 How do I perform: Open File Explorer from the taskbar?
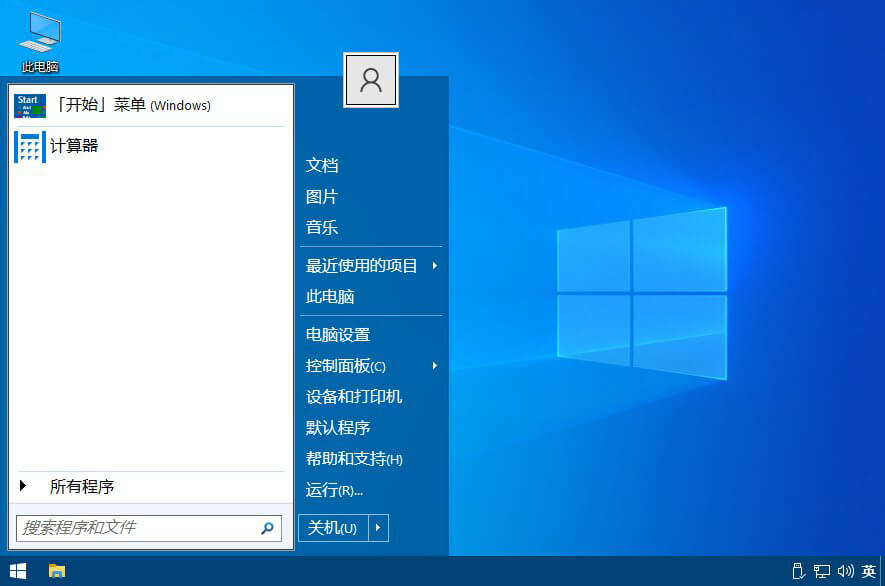tap(57, 572)
